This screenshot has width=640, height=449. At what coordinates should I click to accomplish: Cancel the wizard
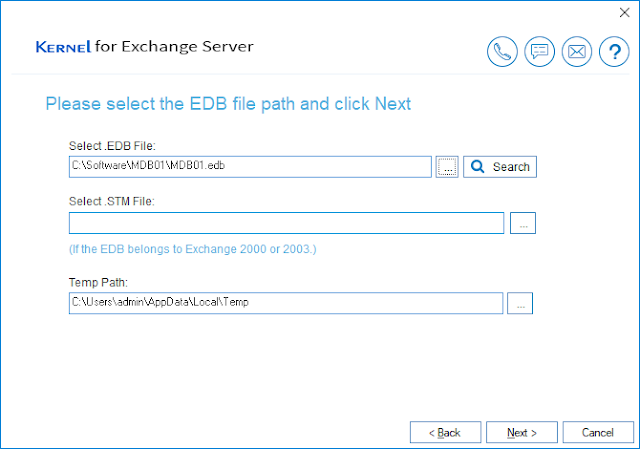(599, 432)
